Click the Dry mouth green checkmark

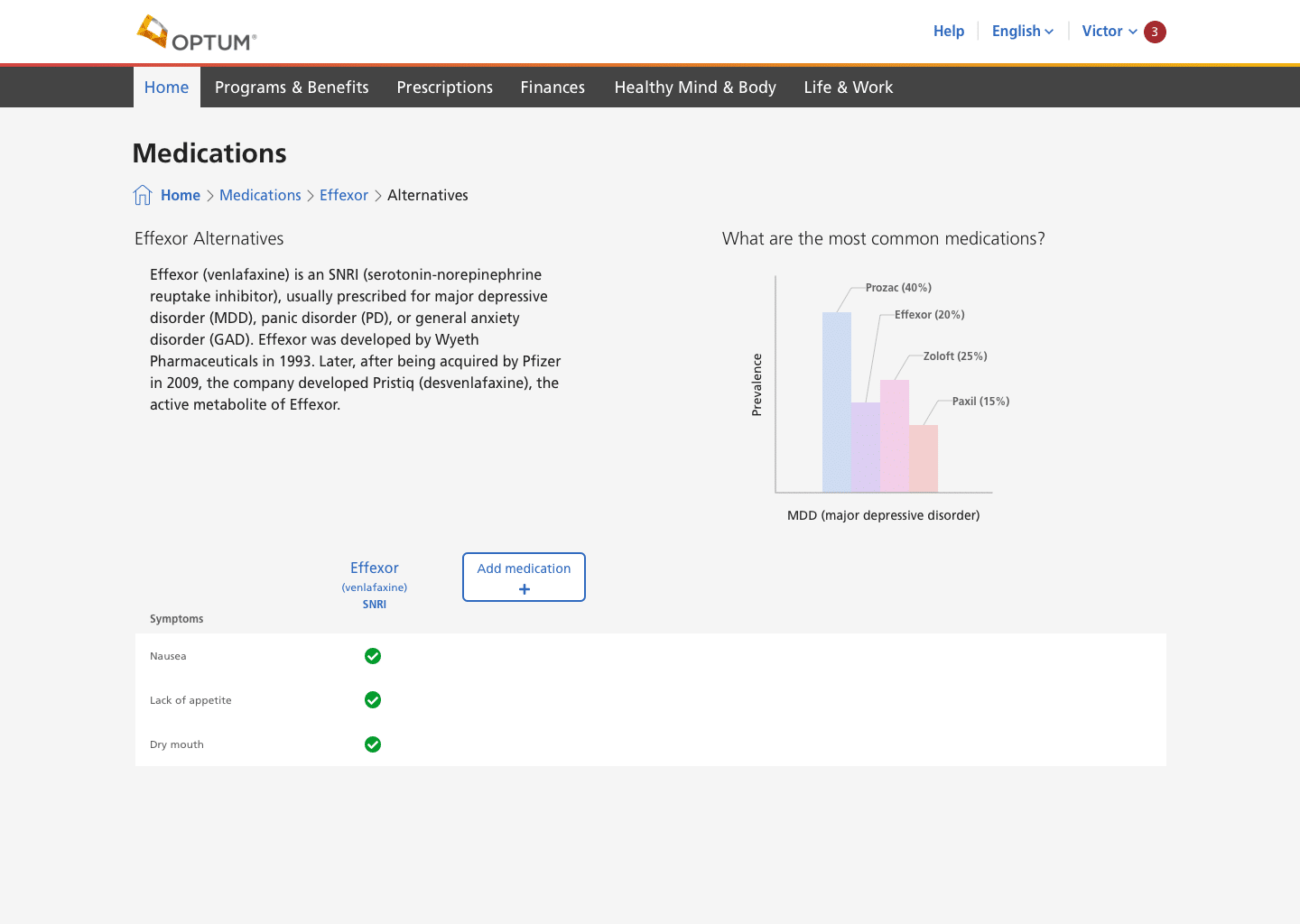pyautogui.click(x=373, y=744)
